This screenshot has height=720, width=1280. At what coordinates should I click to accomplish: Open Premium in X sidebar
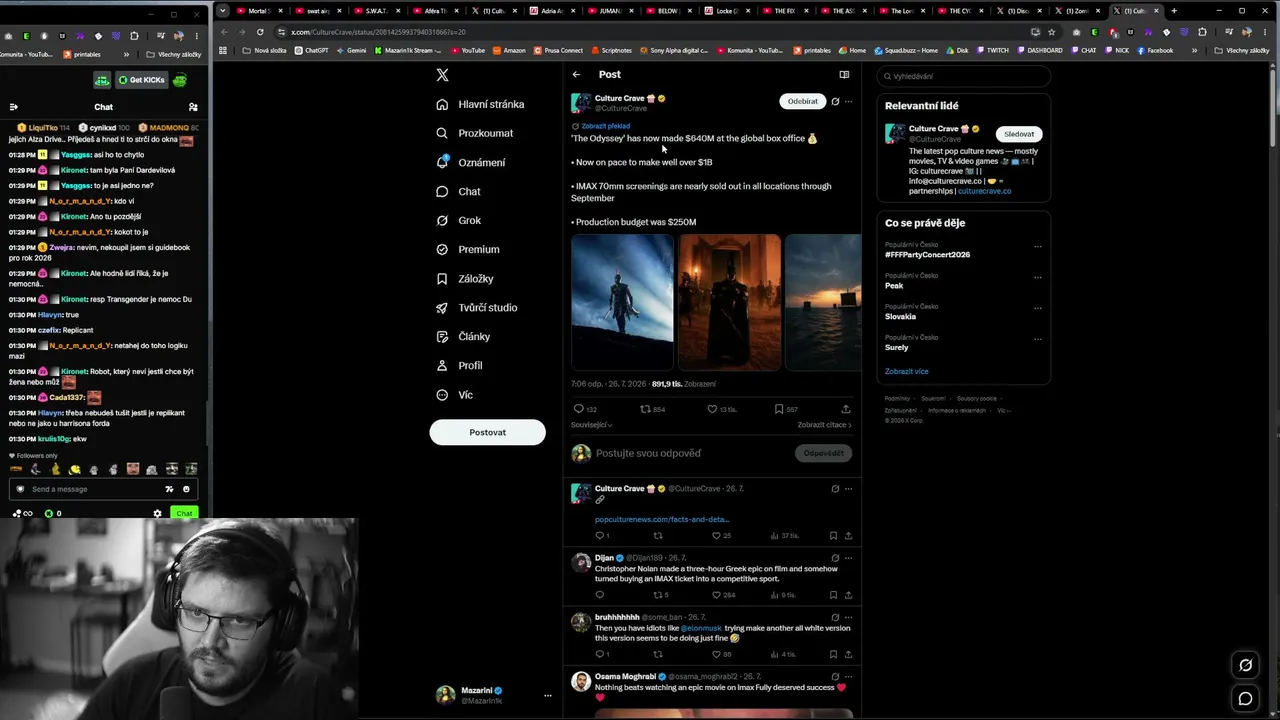(468, 249)
